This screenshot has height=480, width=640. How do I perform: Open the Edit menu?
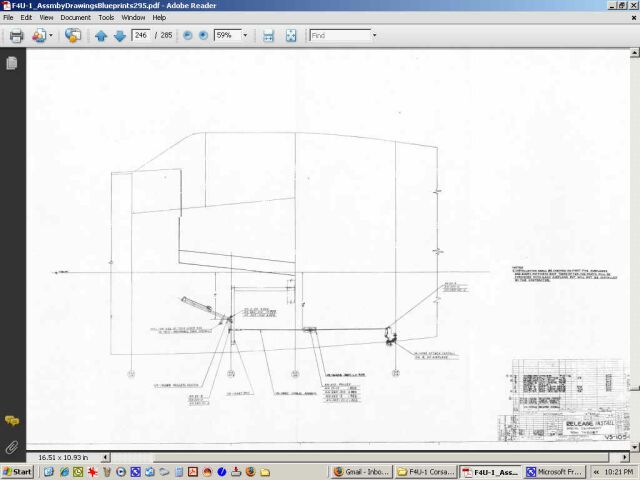[x=26, y=18]
